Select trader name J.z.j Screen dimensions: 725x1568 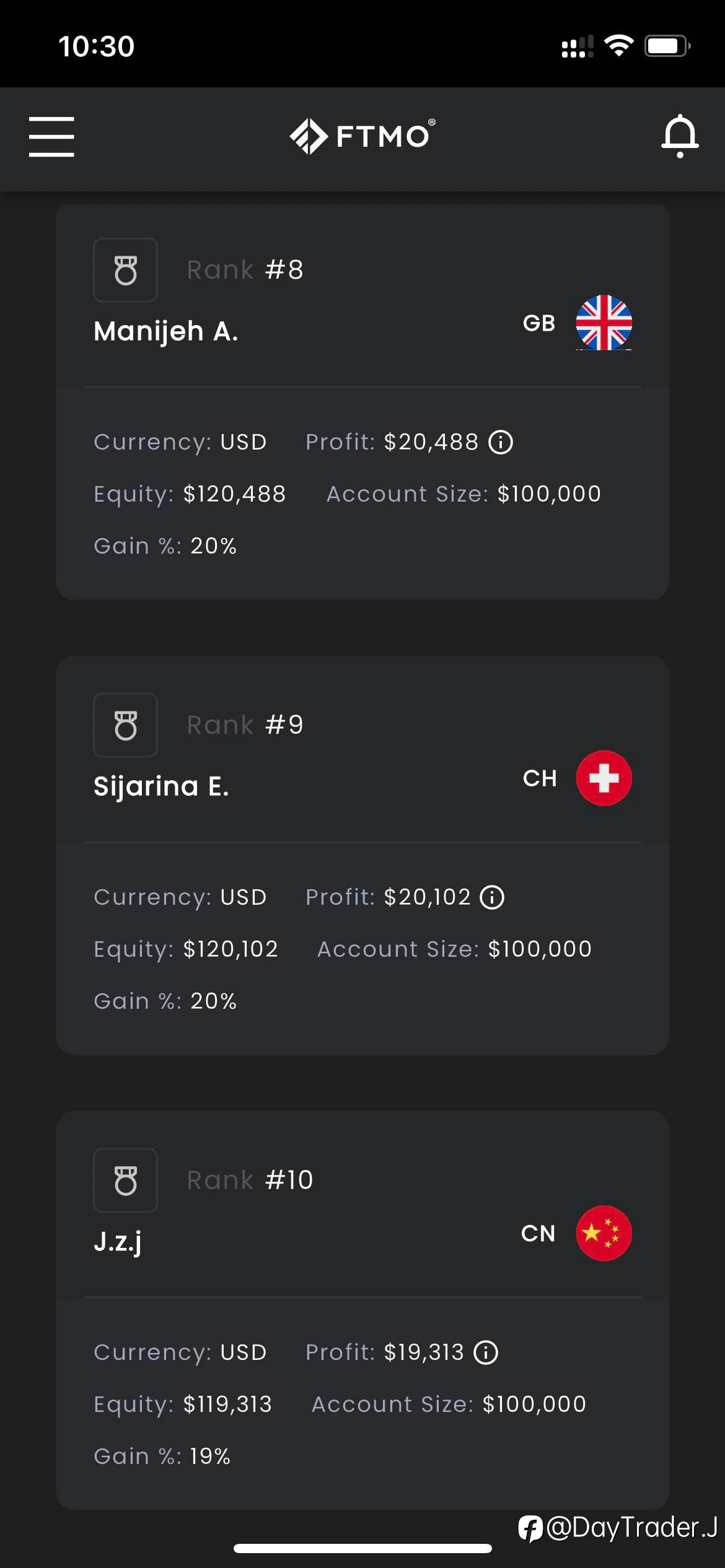pyautogui.click(x=118, y=1242)
